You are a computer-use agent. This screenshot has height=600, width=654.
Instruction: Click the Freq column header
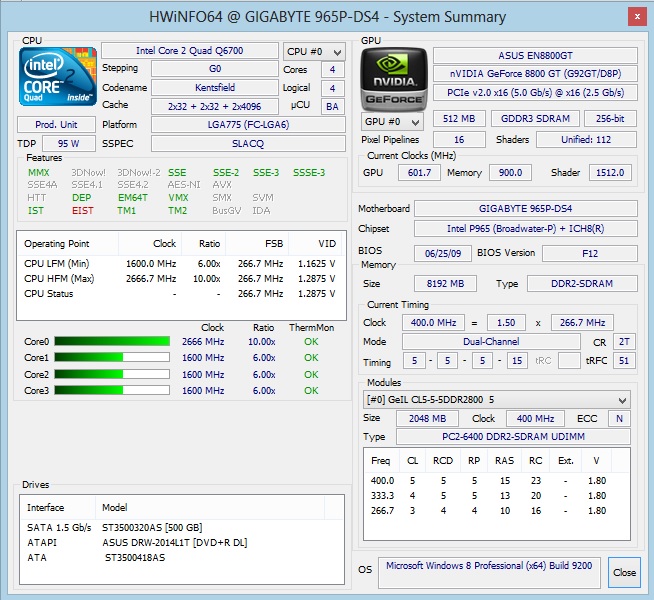tap(381, 461)
